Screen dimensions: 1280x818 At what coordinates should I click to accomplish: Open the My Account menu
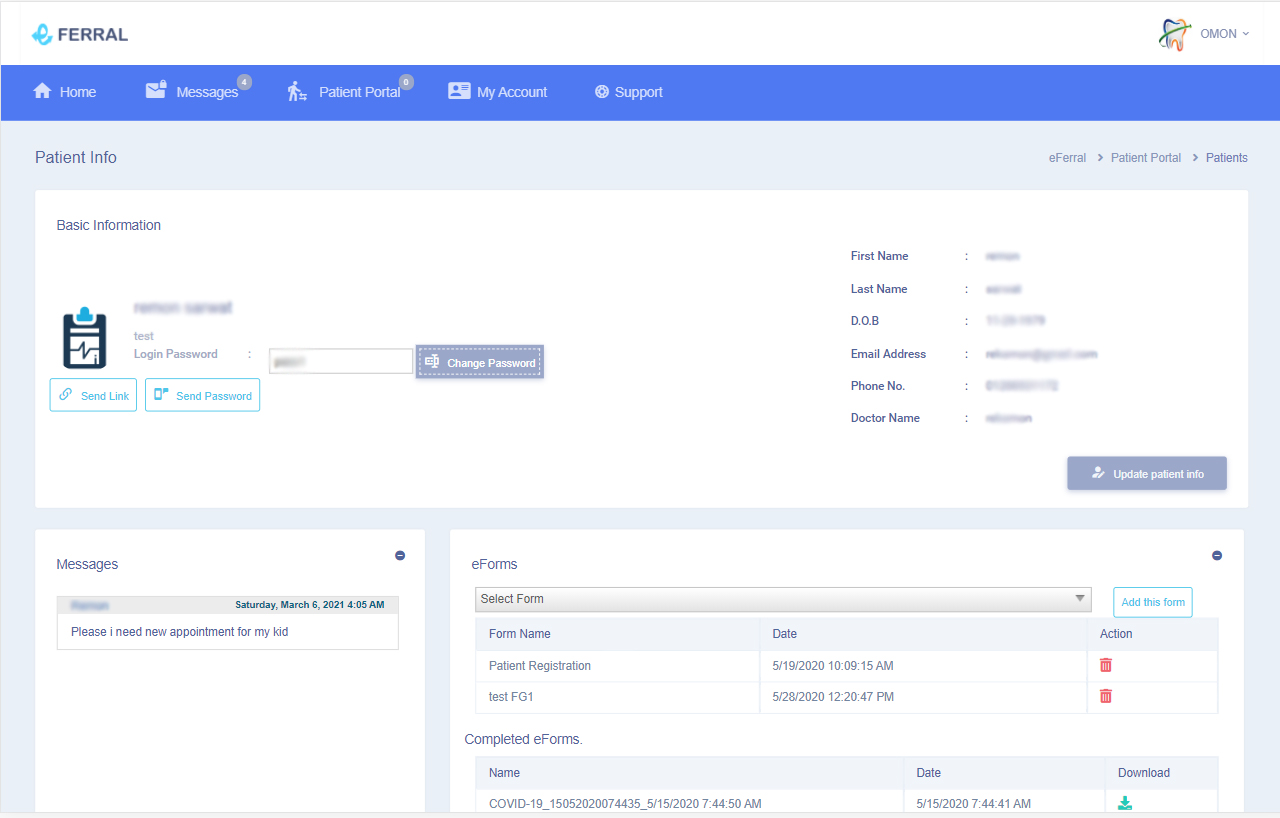coord(498,92)
